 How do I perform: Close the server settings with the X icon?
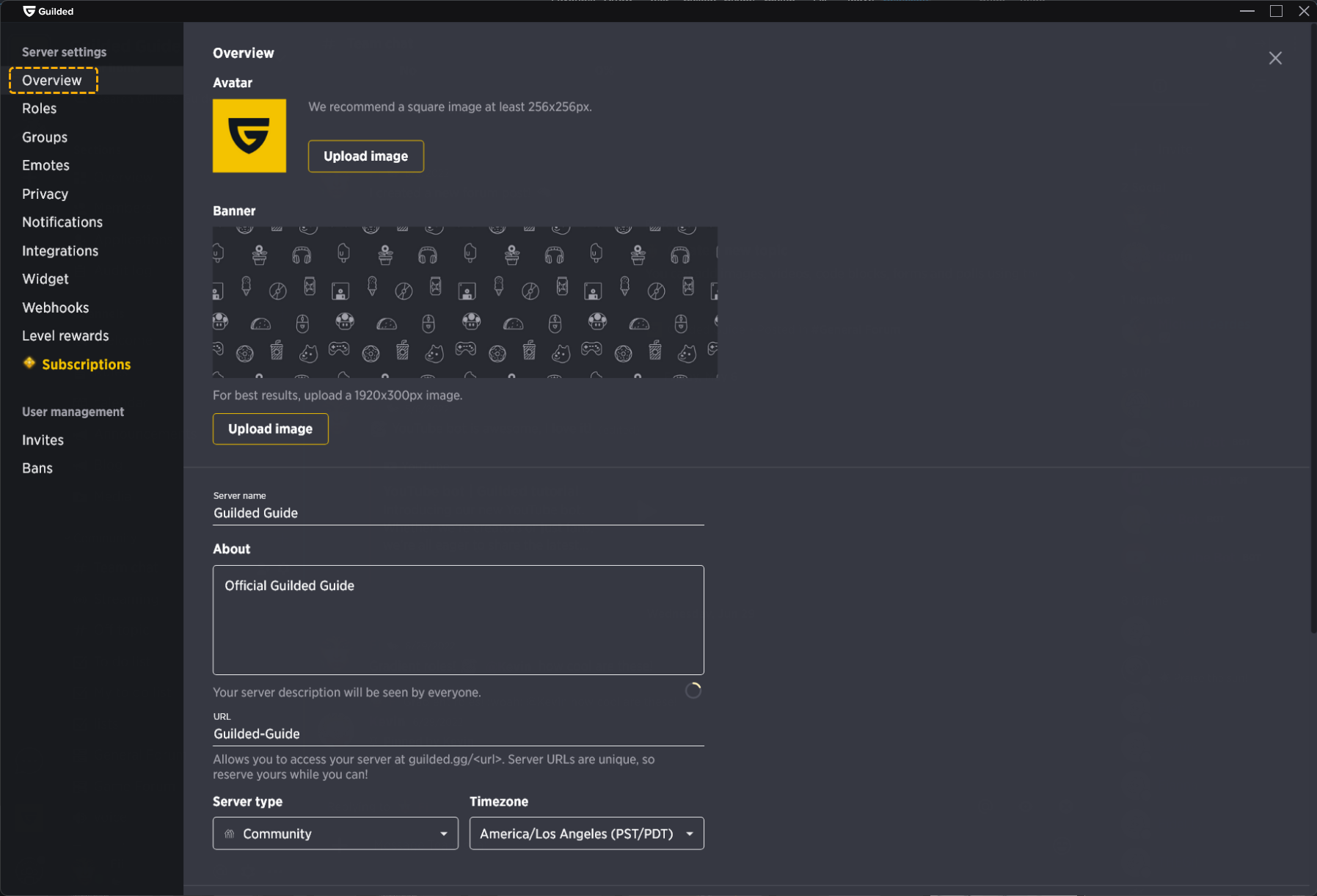(x=1275, y=58)
